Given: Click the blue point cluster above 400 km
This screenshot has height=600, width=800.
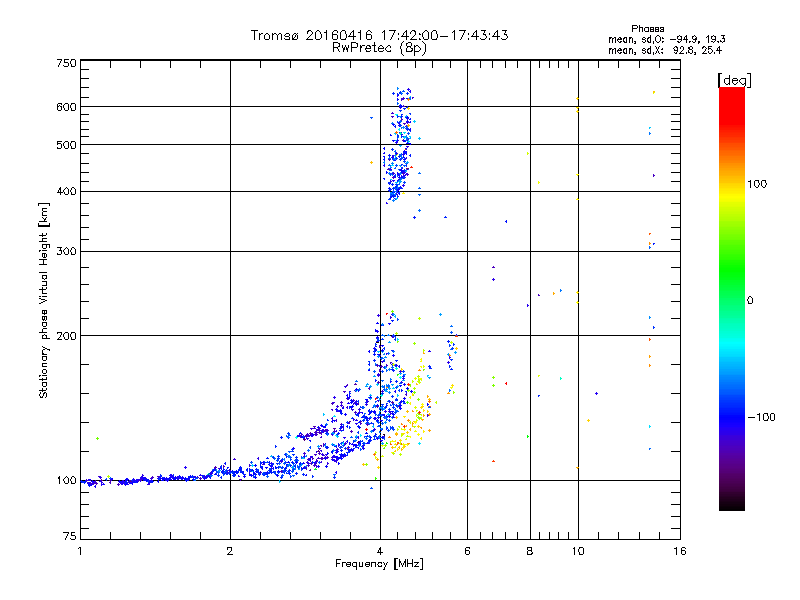Looking at the screenshot, I should (400, 150).
